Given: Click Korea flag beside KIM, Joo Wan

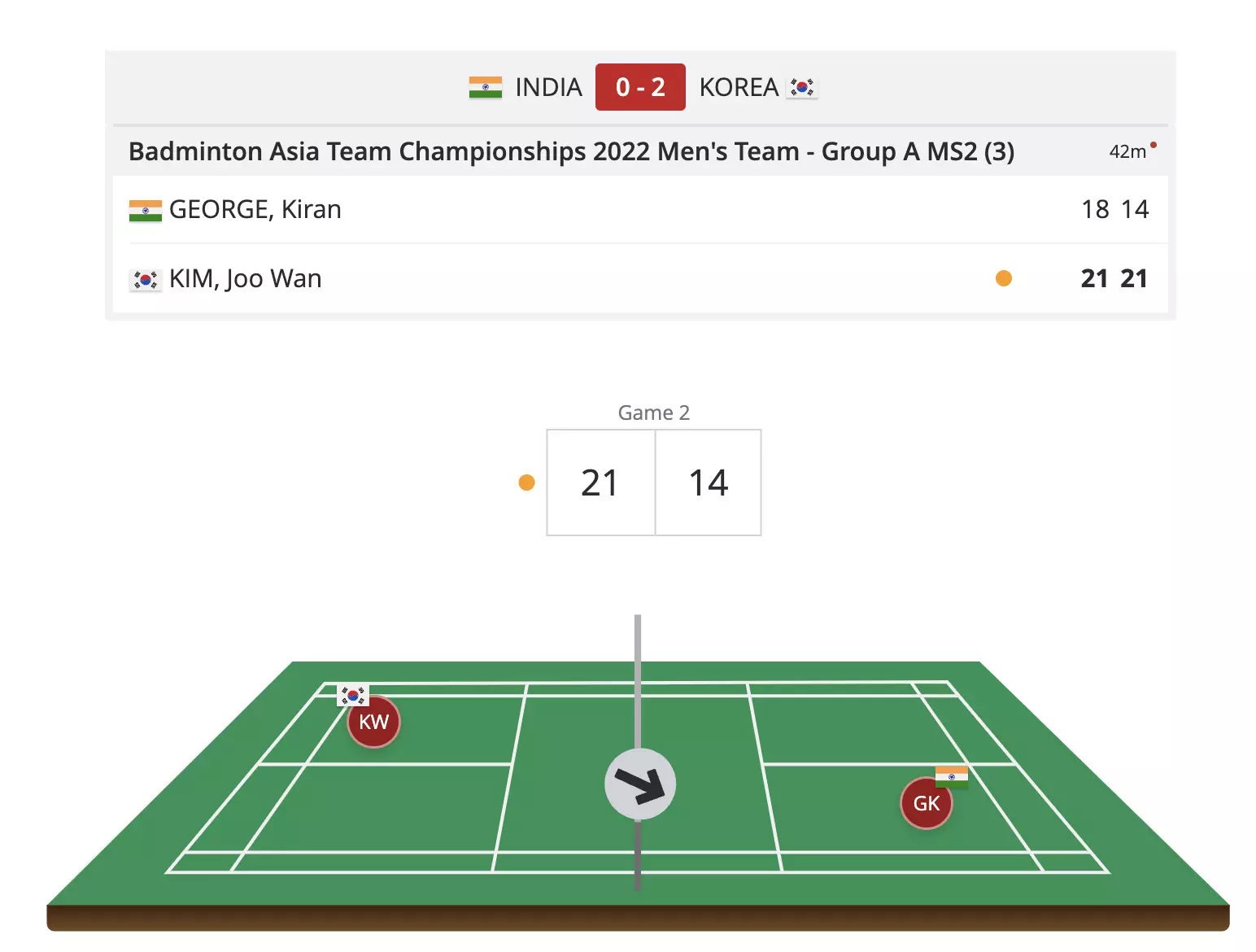Looking at the screenshot, I should coord(146,280).
